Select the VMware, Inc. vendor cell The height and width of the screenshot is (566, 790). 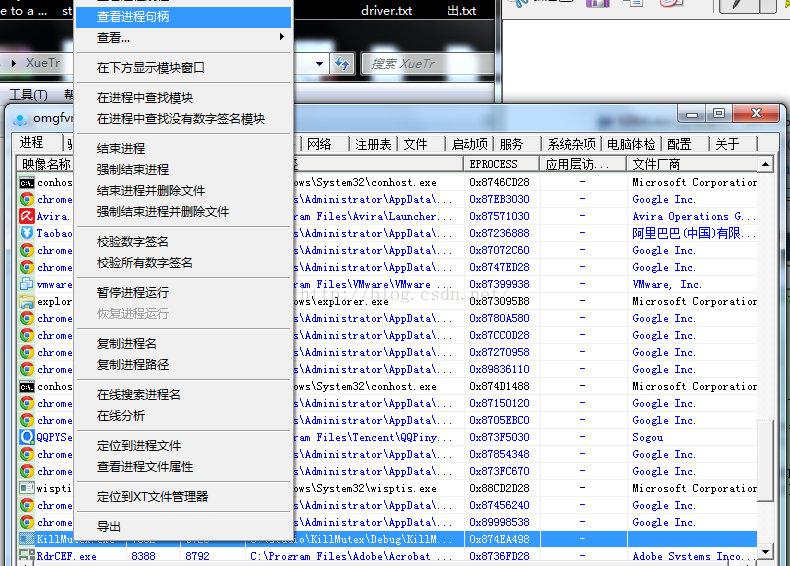(x=692, y=284)
